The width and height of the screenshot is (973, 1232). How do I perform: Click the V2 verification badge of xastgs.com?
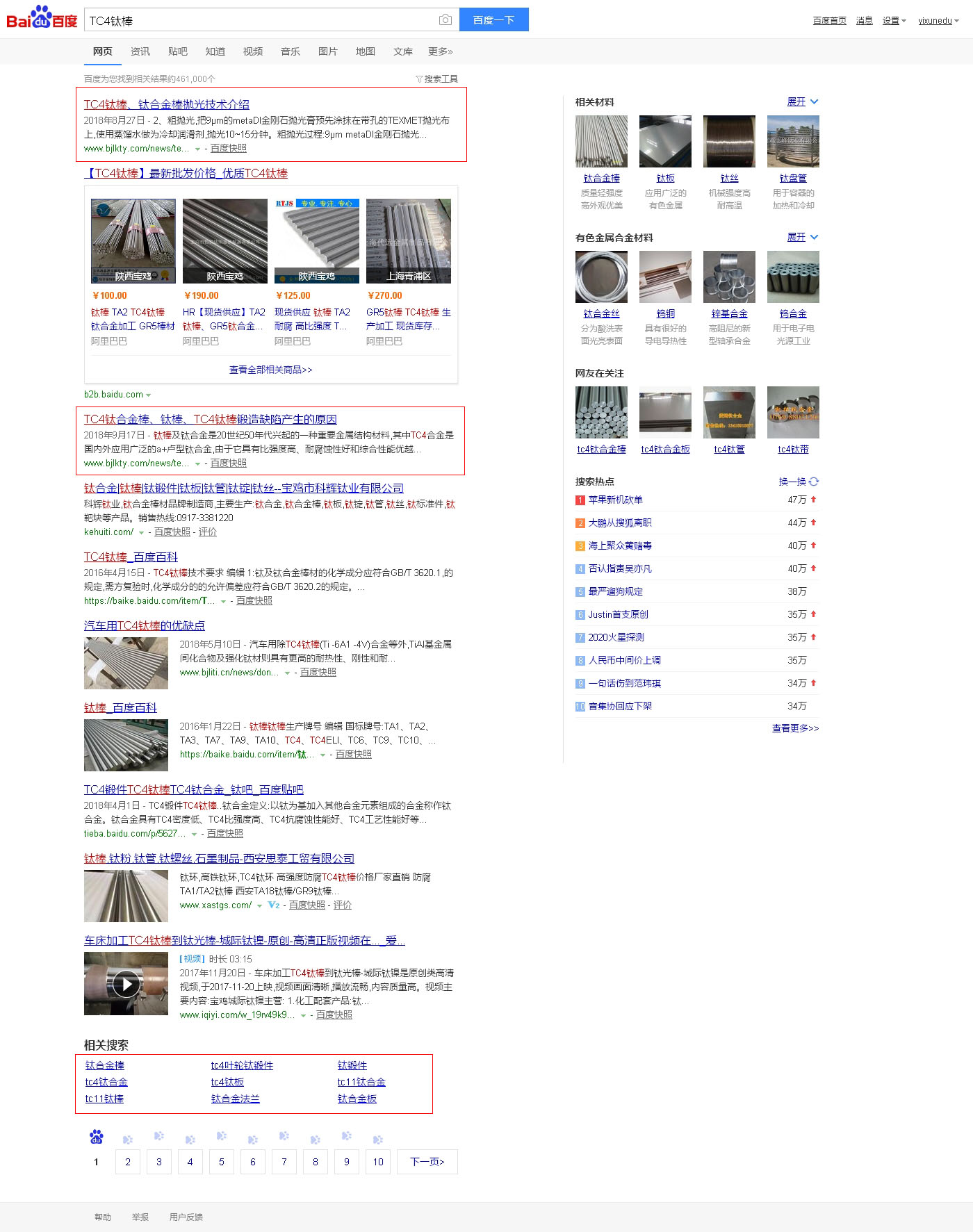coord(274,905)
